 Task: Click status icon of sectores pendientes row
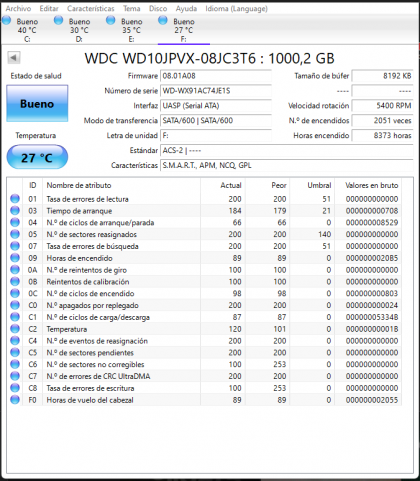15,352
